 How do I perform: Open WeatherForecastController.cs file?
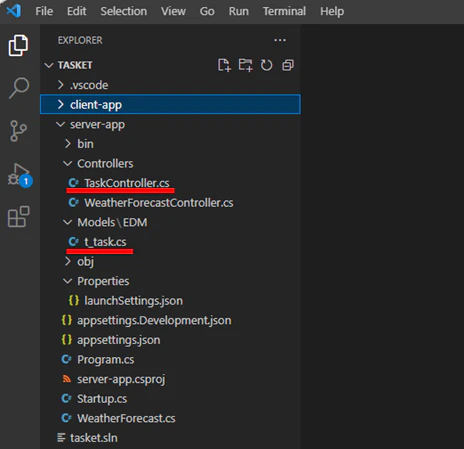pos(159,203)
